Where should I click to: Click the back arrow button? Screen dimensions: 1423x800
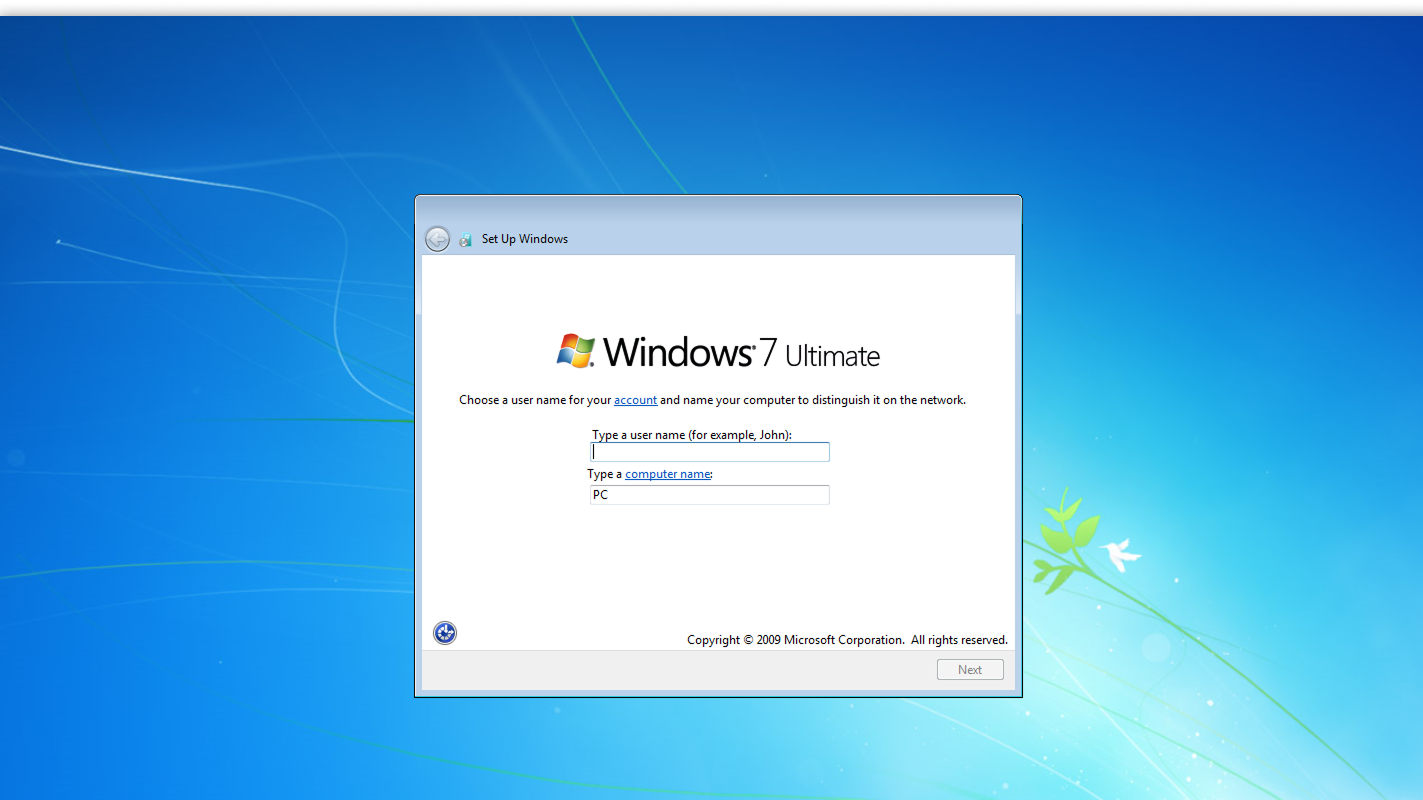(x=437, y=239)
